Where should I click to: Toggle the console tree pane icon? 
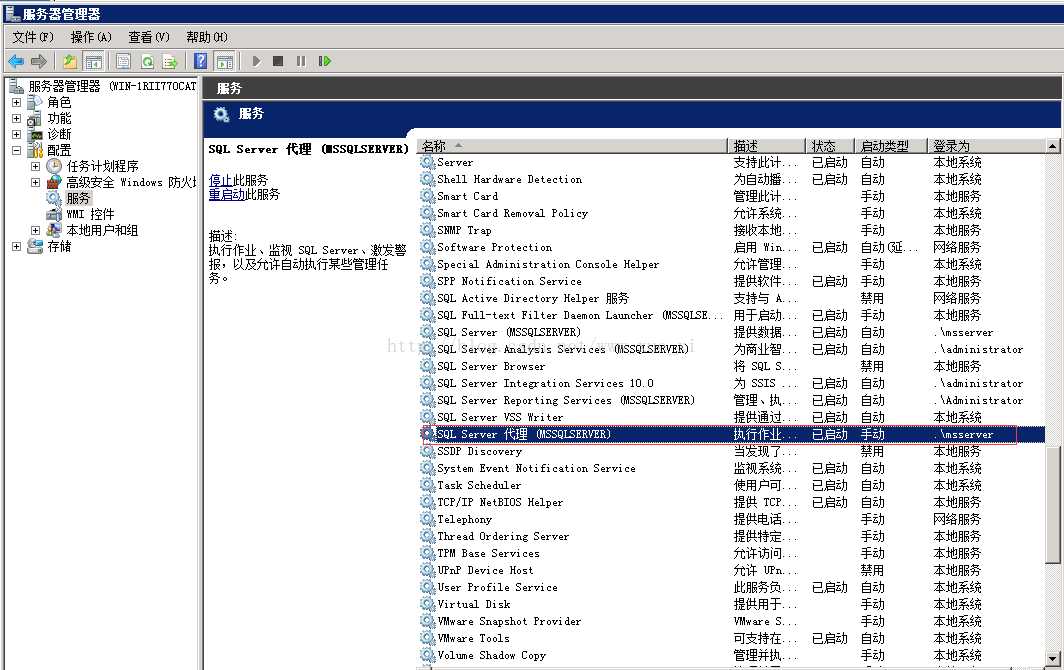click(93, 62)
